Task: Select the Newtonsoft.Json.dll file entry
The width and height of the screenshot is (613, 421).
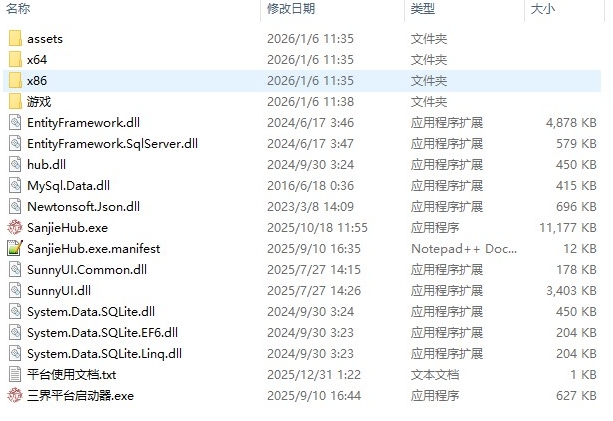Action: 83,207
